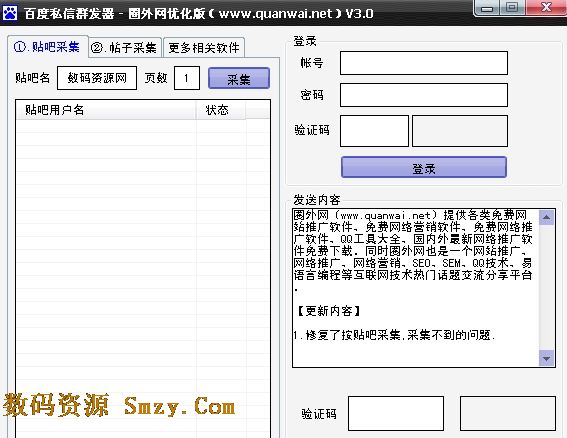The height and width of the screenshot is (438, 567).
Task: Click the 状态 column header
Action: (221, 110)
